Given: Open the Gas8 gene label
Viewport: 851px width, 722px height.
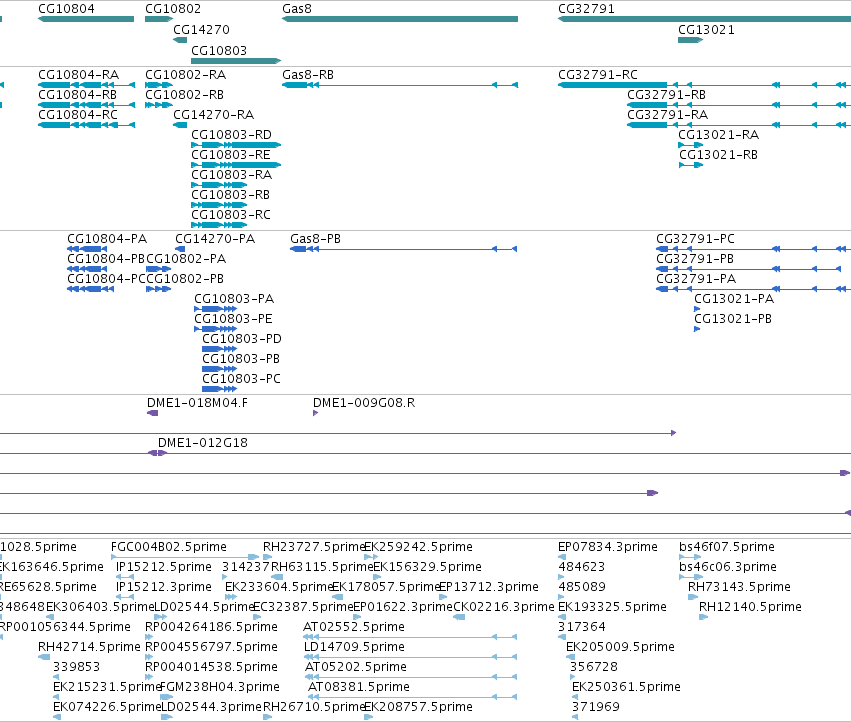Looking at the screenshot, I should (x=297, y=9).
